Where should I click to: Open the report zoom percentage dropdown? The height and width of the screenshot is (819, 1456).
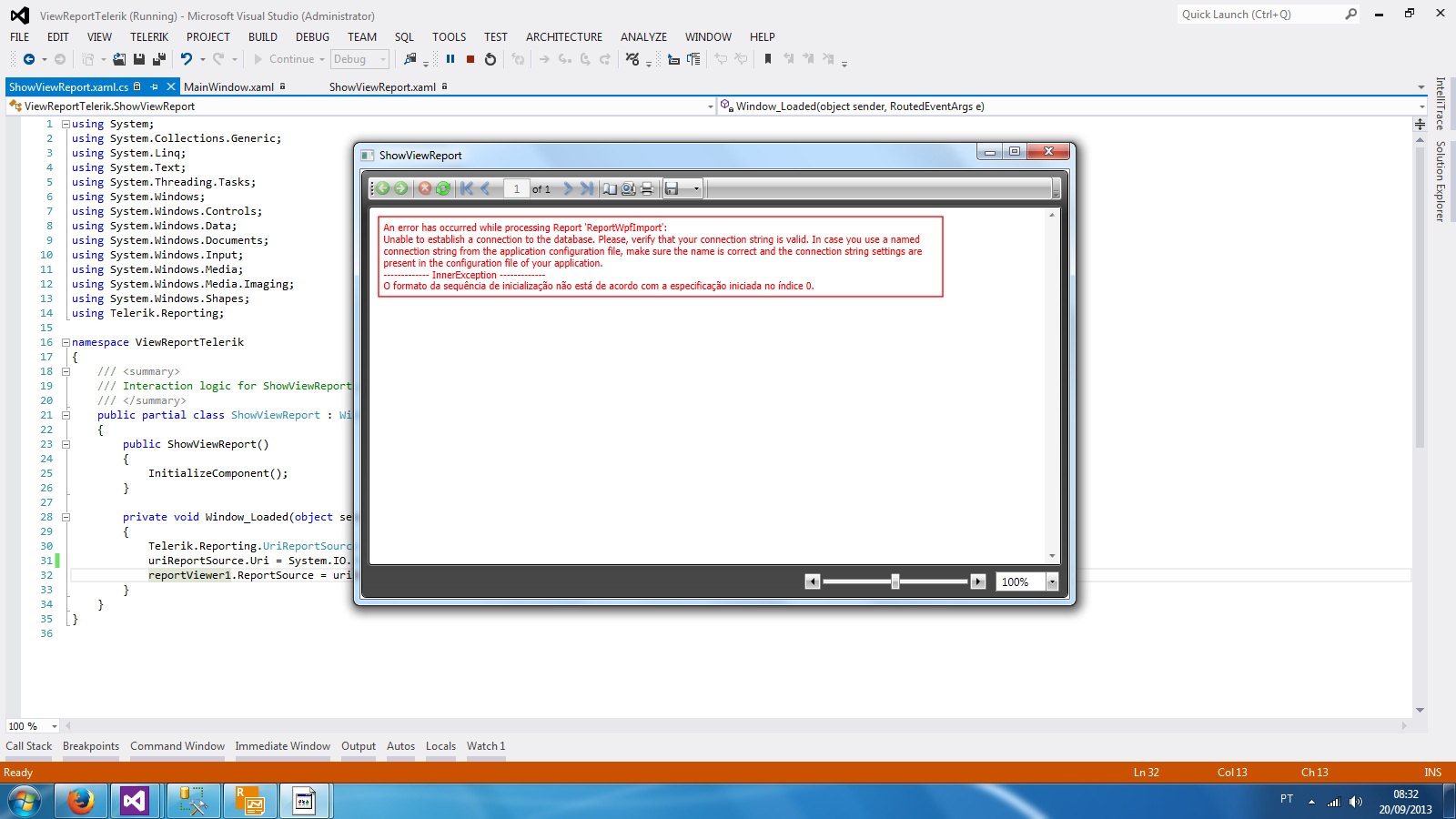pyautogui.click(x=1052, y=581)
